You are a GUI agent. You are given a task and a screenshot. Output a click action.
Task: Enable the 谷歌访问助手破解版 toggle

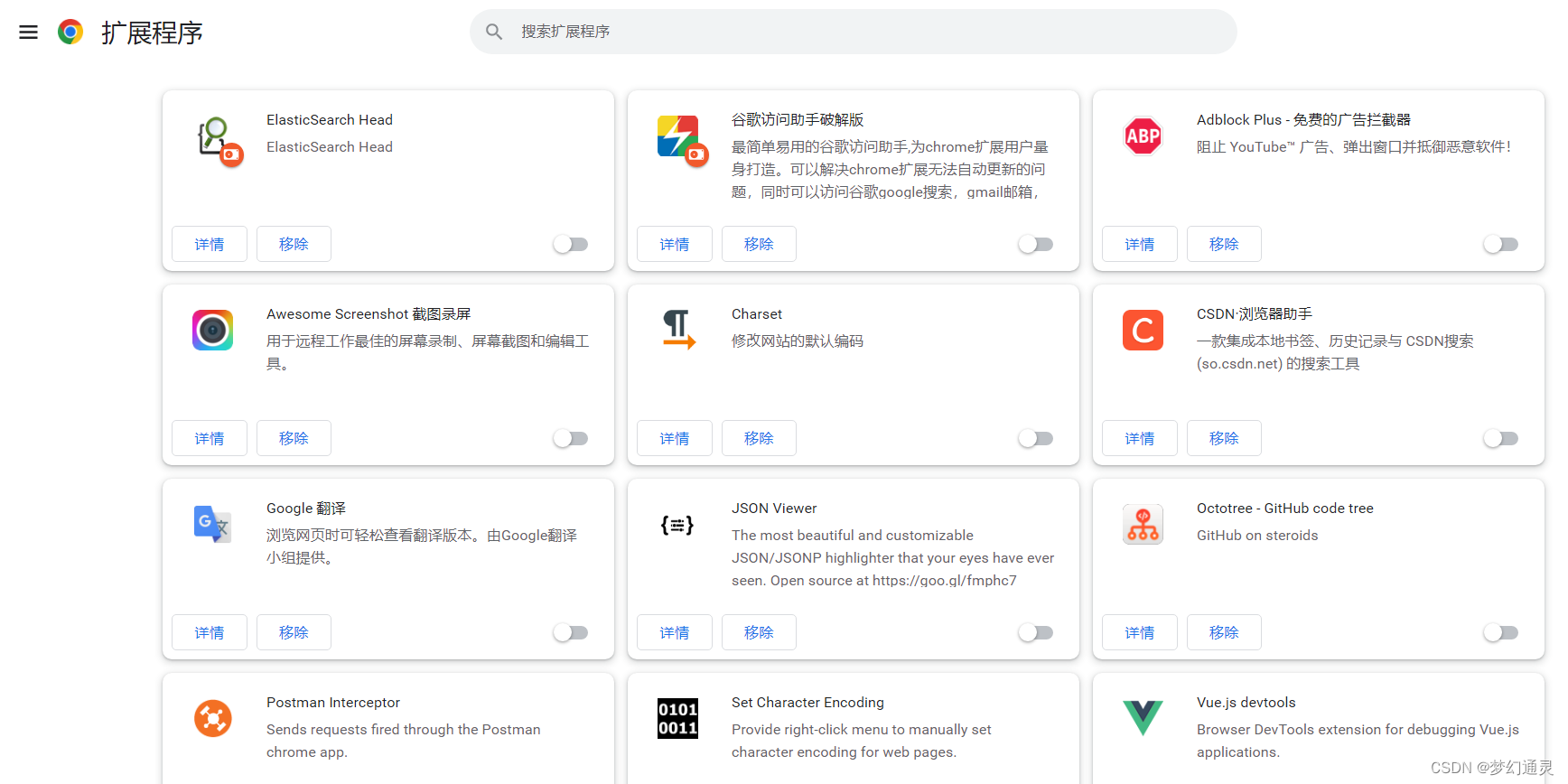tap(1036, 244)
